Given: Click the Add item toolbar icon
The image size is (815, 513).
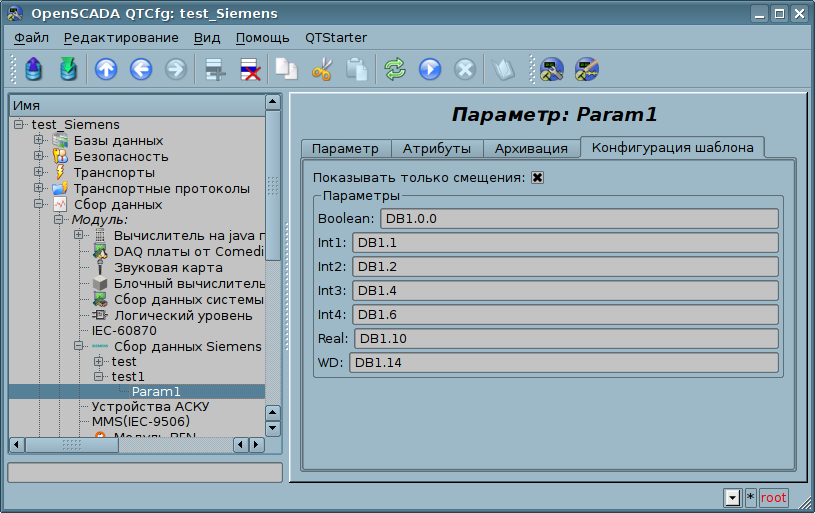Looking at the screenshot, I should tap(214, 69).
